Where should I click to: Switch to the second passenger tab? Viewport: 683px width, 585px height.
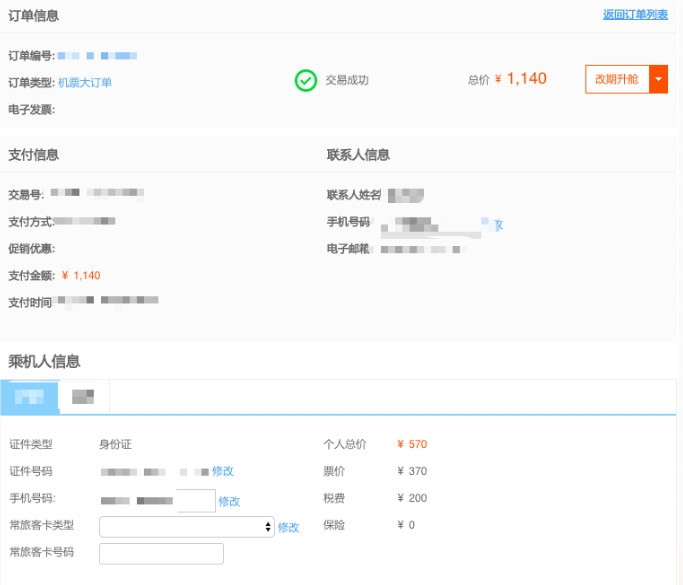(x=83, y=396)
